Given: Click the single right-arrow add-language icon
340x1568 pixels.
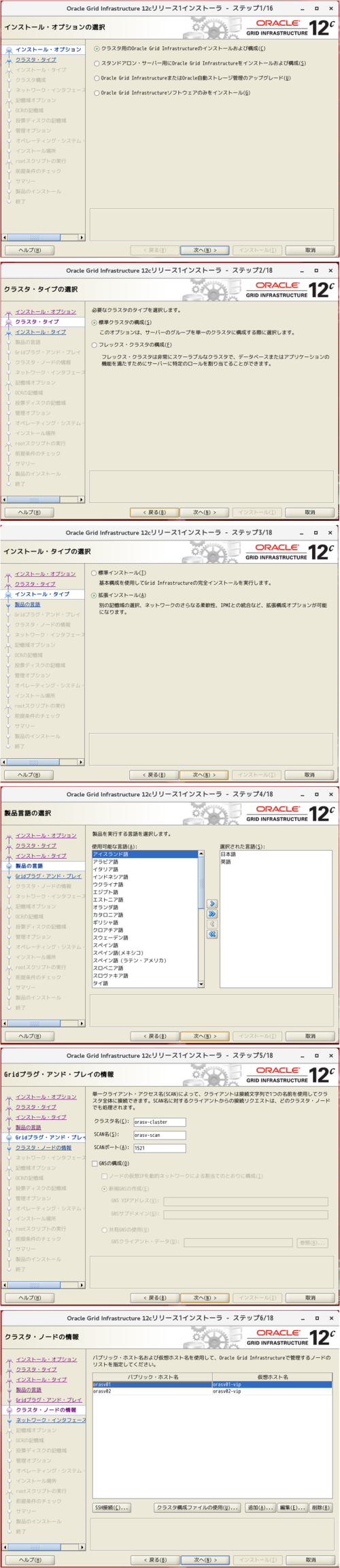Looking at the screenshot, I should pyautogui.click(x=212, y=904).
